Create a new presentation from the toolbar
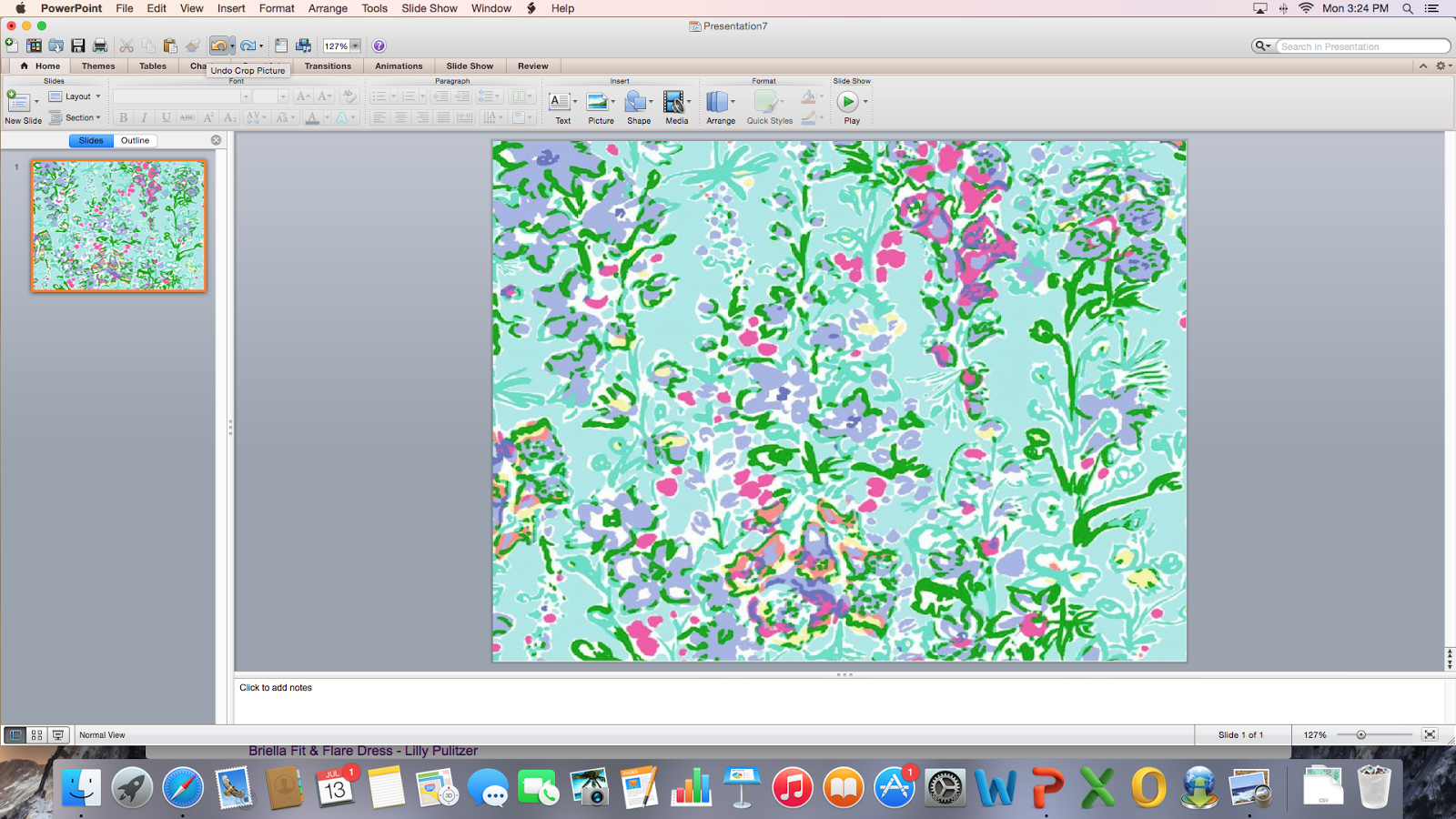 click(x=12, y=45)
